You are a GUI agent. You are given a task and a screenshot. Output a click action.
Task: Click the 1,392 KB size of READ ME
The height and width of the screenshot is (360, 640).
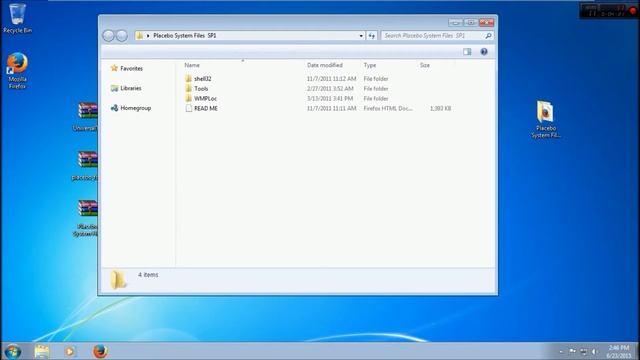440,109
